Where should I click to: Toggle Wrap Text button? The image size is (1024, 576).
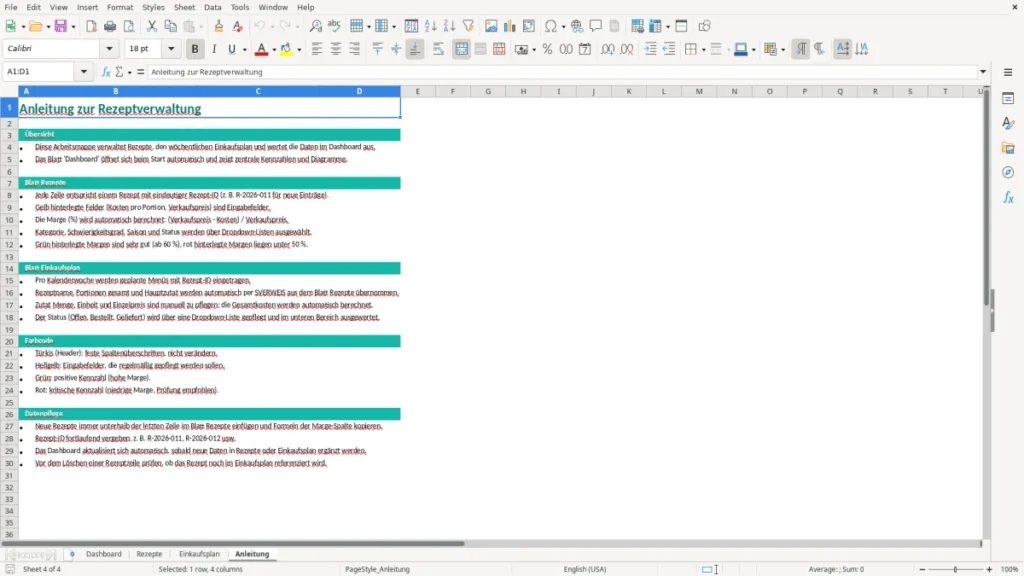(x=438, y=49)
